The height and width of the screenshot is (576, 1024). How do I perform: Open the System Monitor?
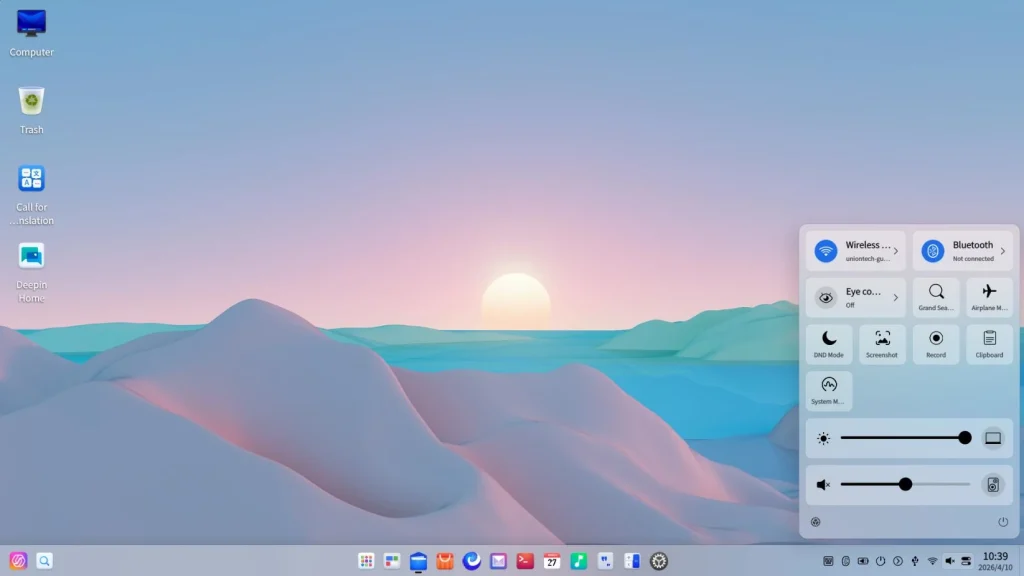[x=828, y=391]
